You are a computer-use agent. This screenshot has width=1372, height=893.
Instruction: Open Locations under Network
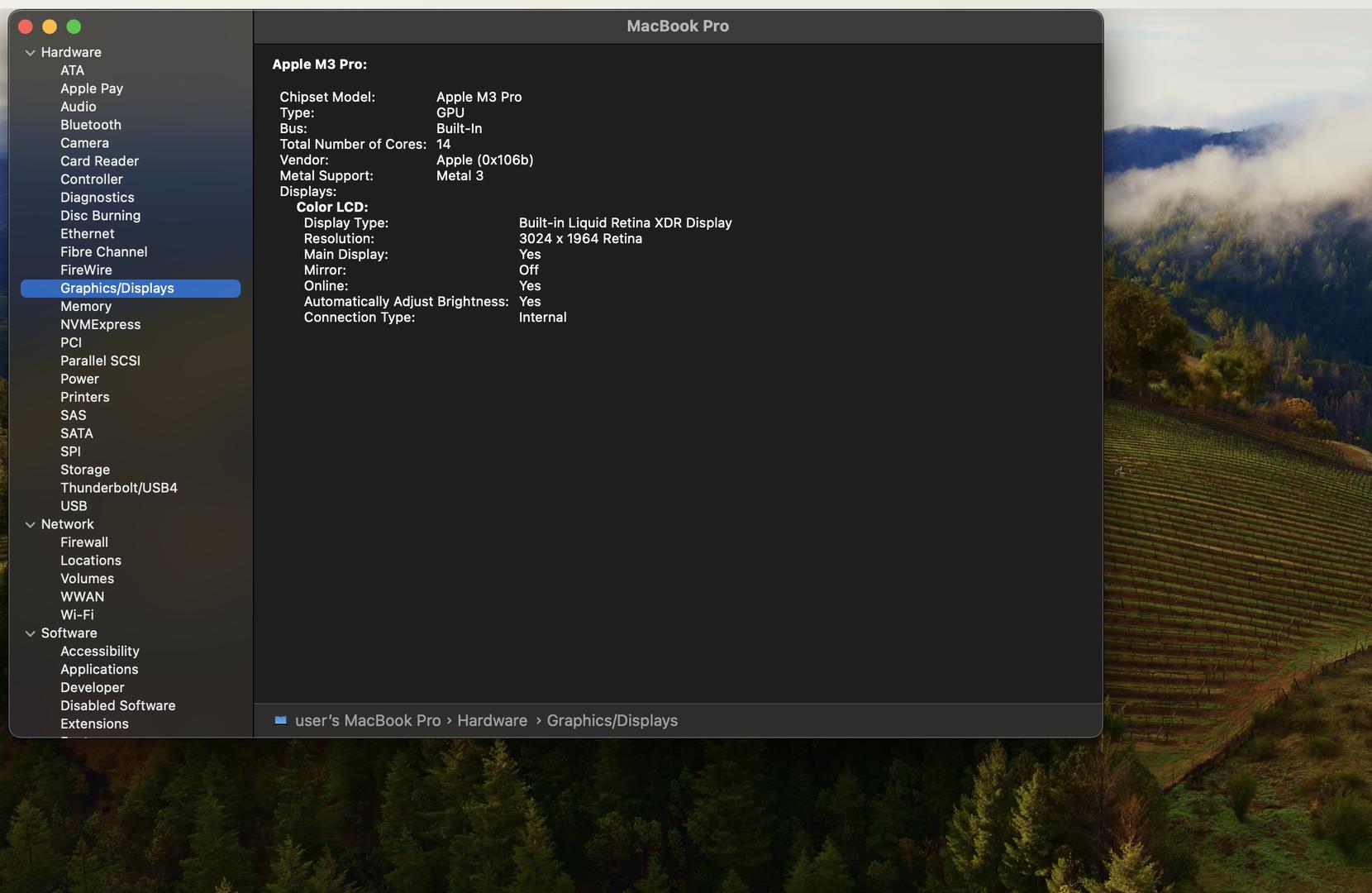click(90, 561)
